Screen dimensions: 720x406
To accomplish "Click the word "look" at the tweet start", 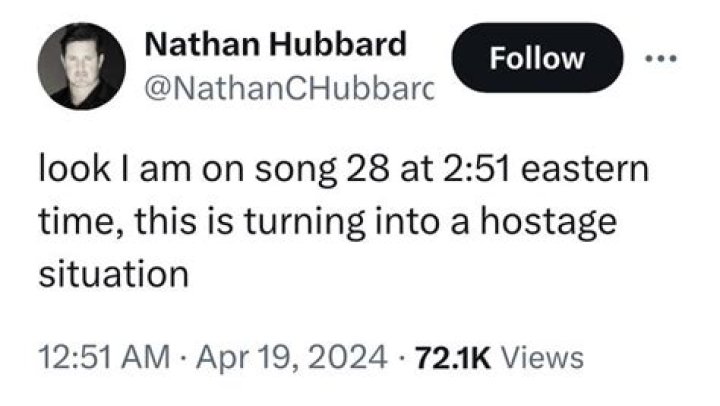I will [x=74, y=169].
